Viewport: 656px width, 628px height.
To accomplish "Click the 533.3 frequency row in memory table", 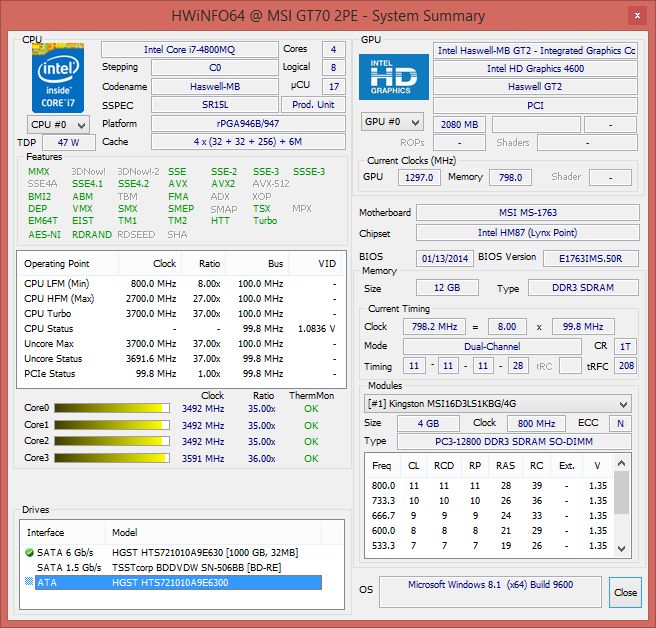I will [x=489, y=546].
